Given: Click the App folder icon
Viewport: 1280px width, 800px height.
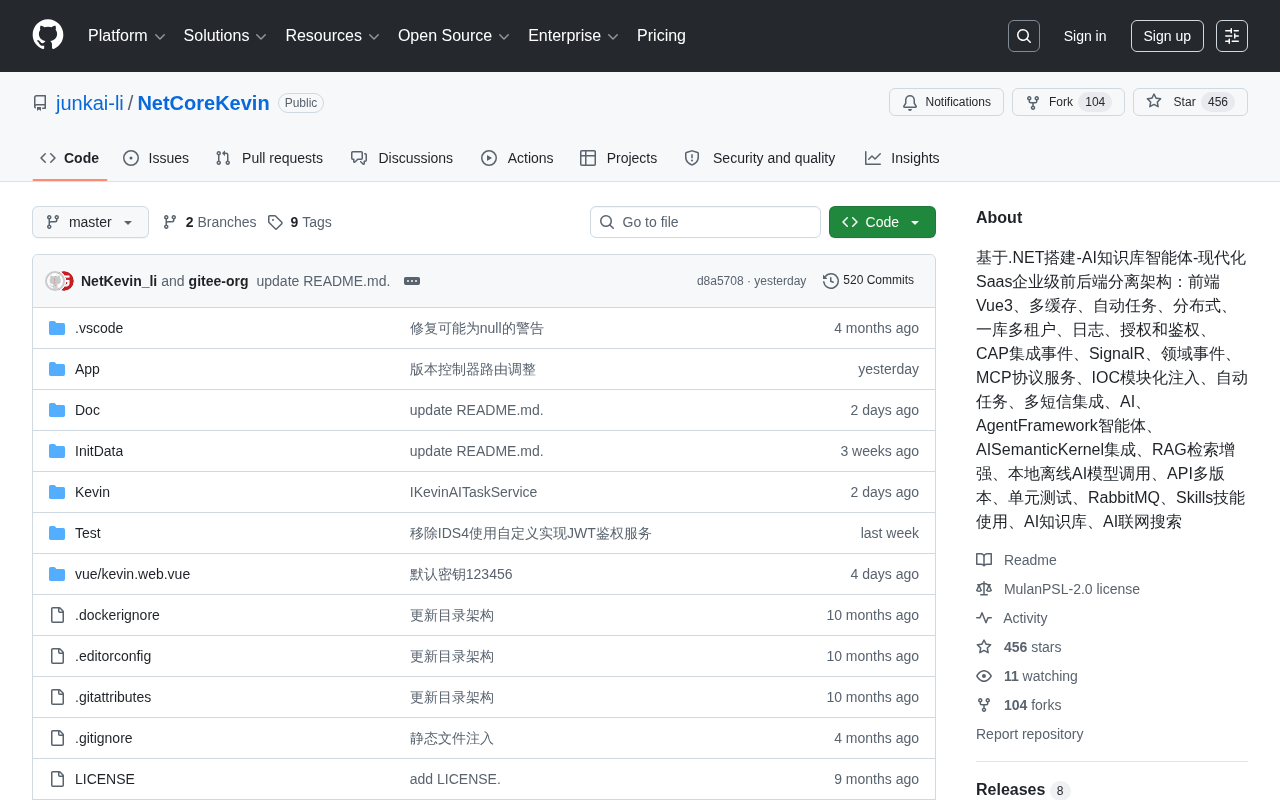Looking at the screenshot, I should pos(57,369).
